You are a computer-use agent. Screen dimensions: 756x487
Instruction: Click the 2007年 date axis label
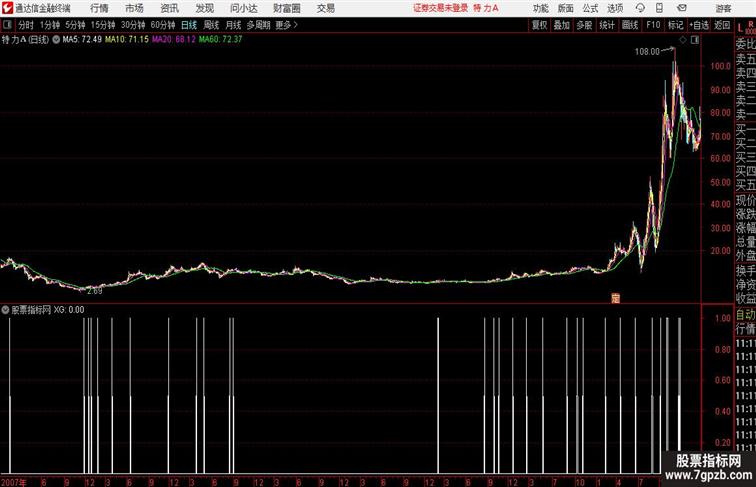pyautogui.click(x=14, y=482)
